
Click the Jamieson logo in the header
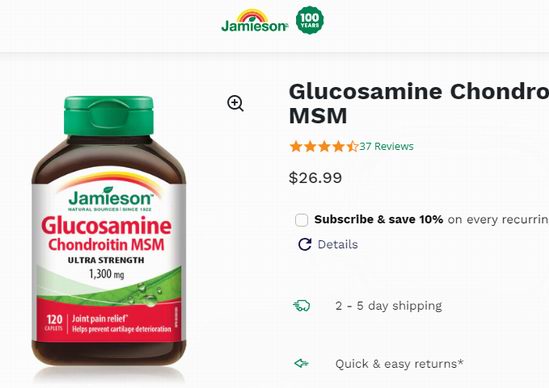(255, 21)
